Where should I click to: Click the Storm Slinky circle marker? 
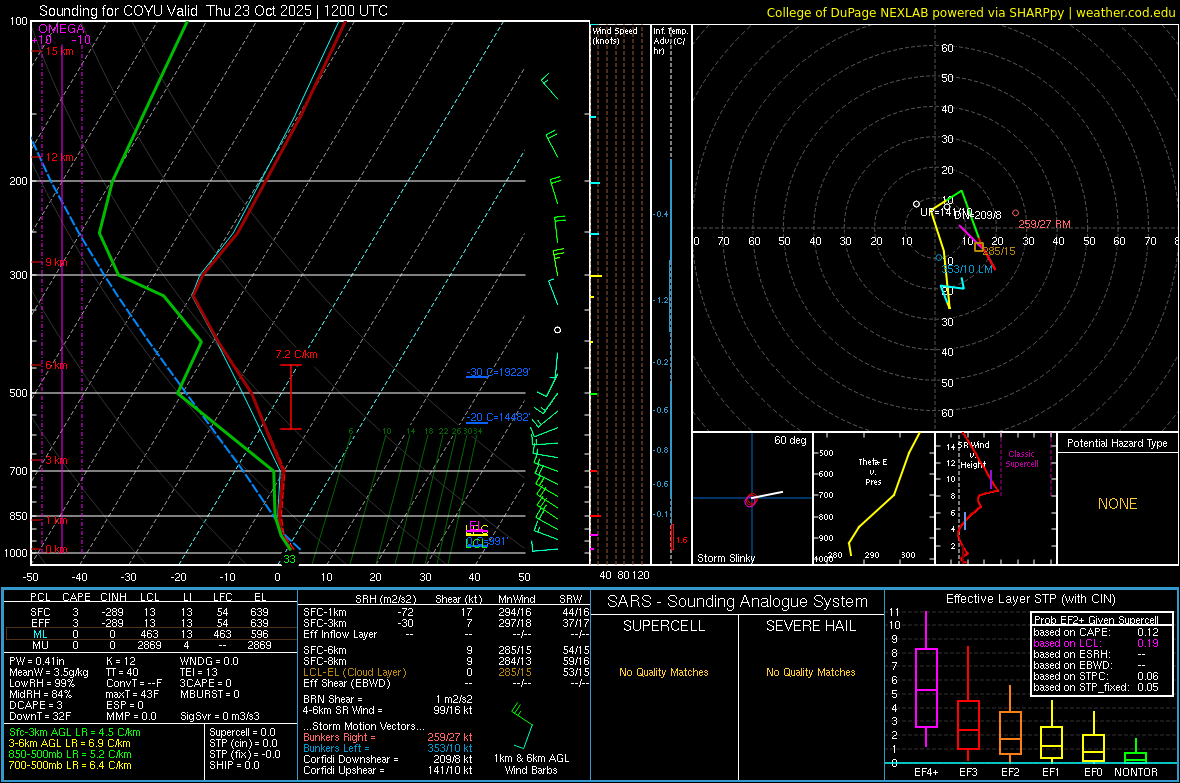coord(750,501)
